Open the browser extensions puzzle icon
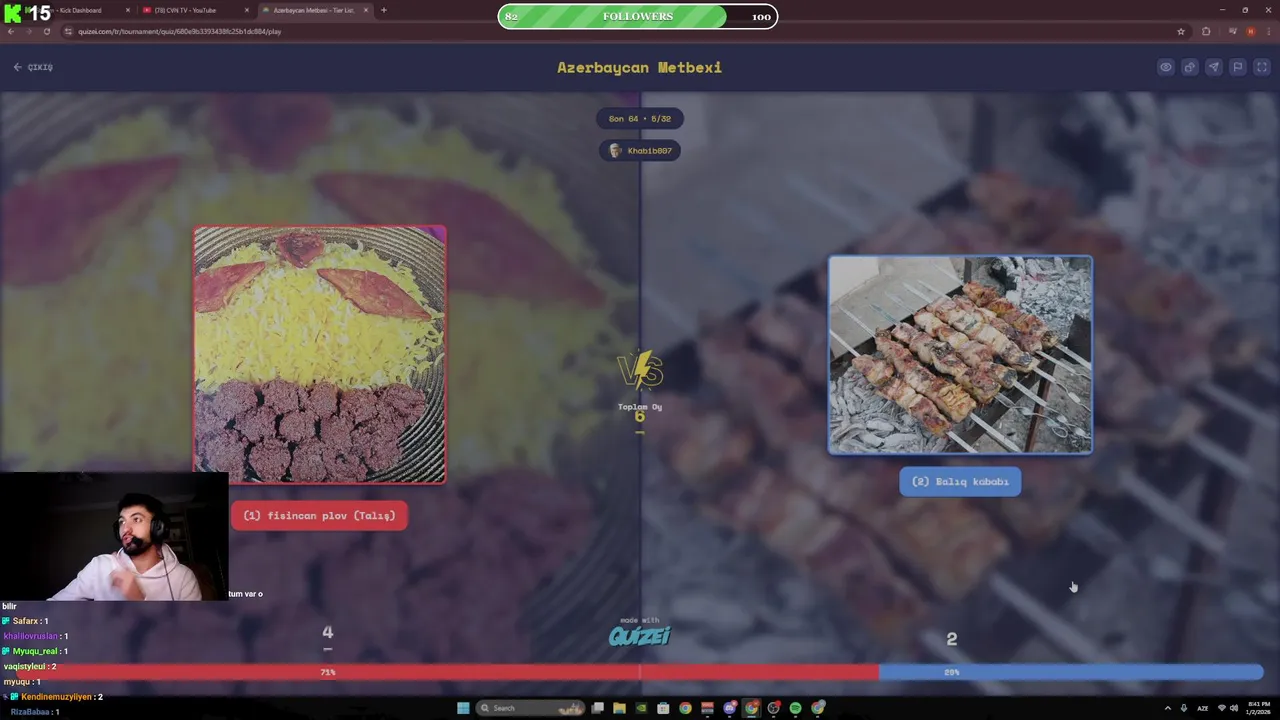Viewport: 1280px width, 720px height. click(1206, 31)
